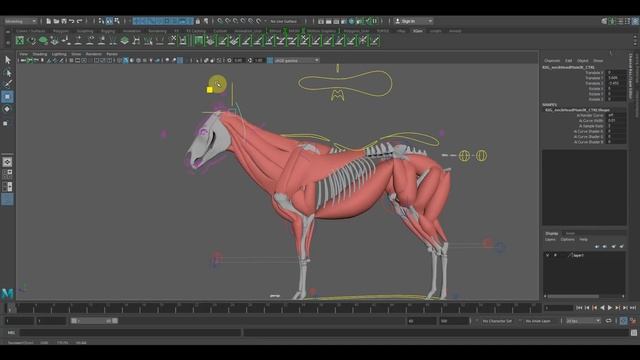Screen dimensions: 640x360
Task: Click the Redo arrow icon
Action: tap(80, 21)
